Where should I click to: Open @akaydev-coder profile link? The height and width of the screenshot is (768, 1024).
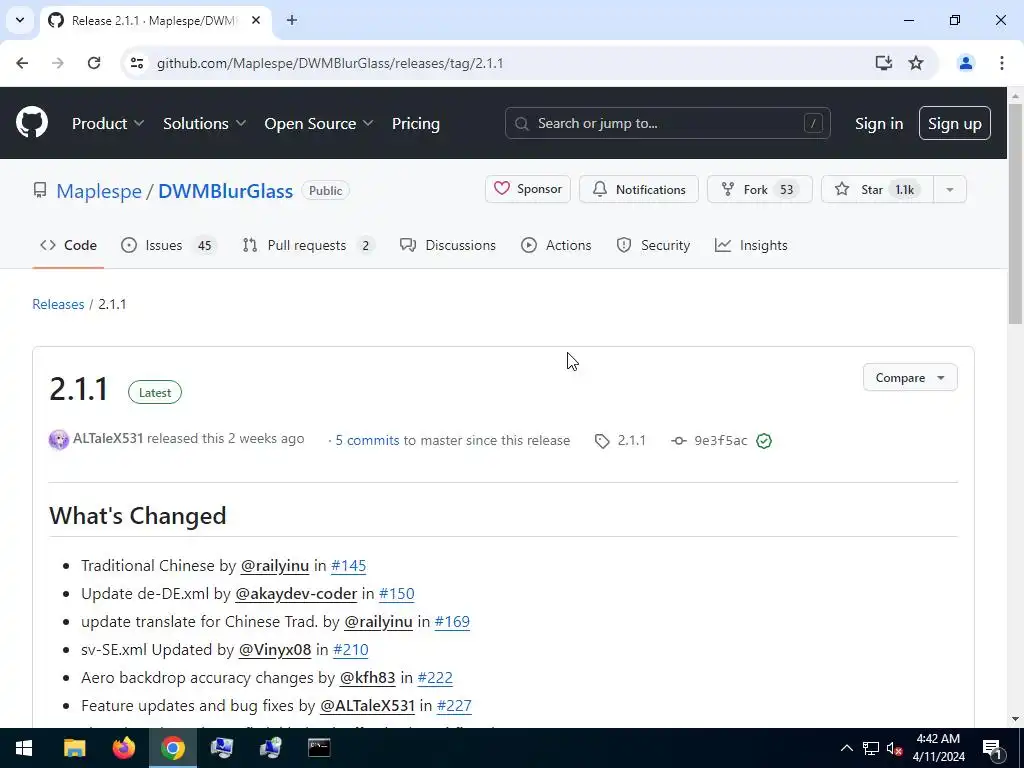point(296,593)
